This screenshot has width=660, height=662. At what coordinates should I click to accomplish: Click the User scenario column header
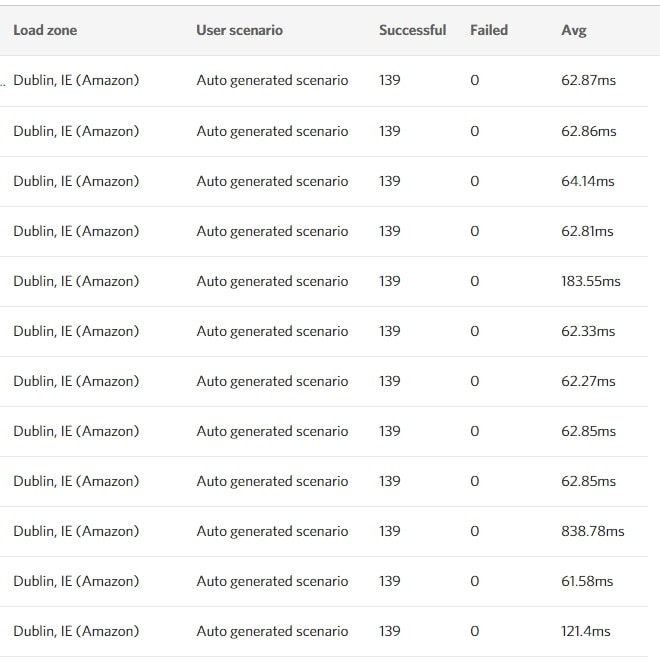(239, 30)
